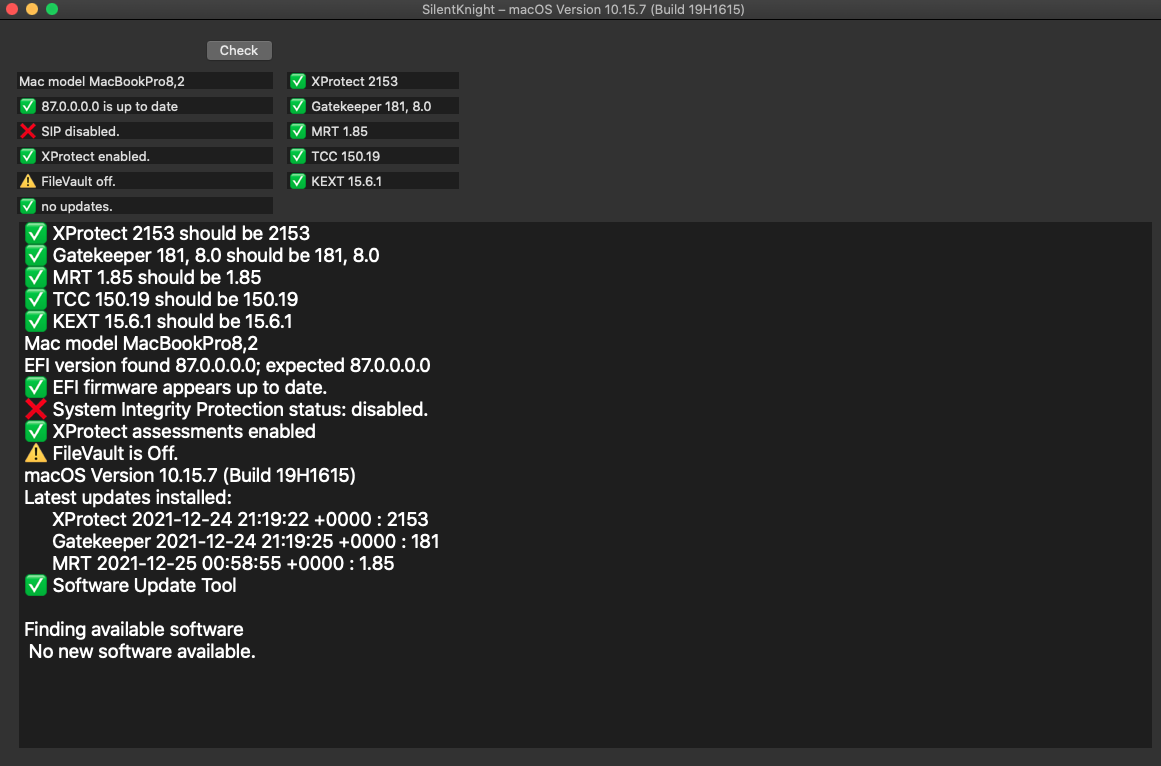Image resolution: width=1161 pixels, height=766 pixels.
Task: Click green checkmark beside 'TCC 150.19' field
Action: pos(298,156)
